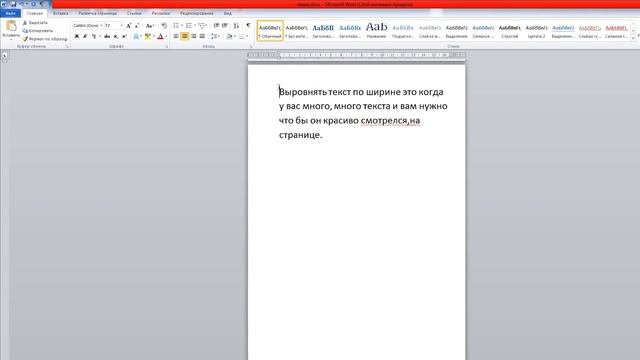Open the Underline style dropdown arrow
Image resolution: width=640 pixels, height=360 pixels.
point(100,36)
